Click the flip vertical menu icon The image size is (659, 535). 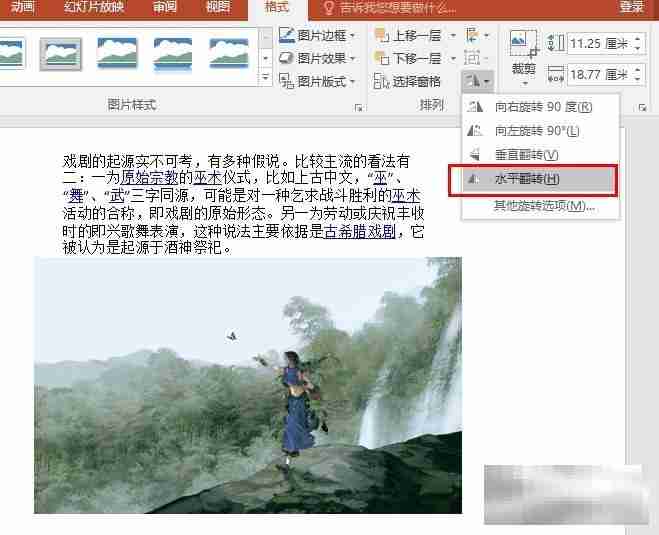pyautogui.click(x=475, y=155)
